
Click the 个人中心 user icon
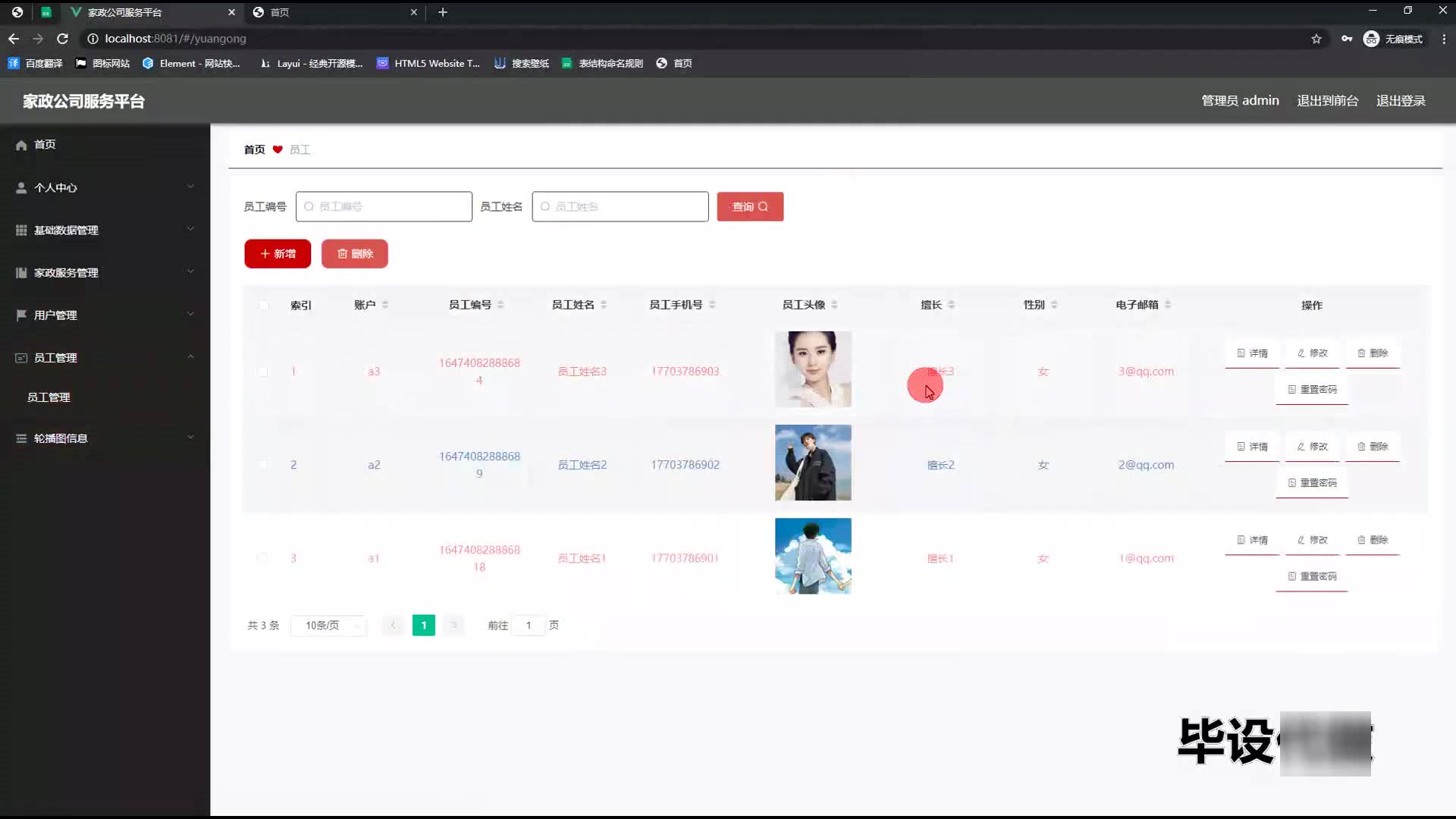click(21, 188)
